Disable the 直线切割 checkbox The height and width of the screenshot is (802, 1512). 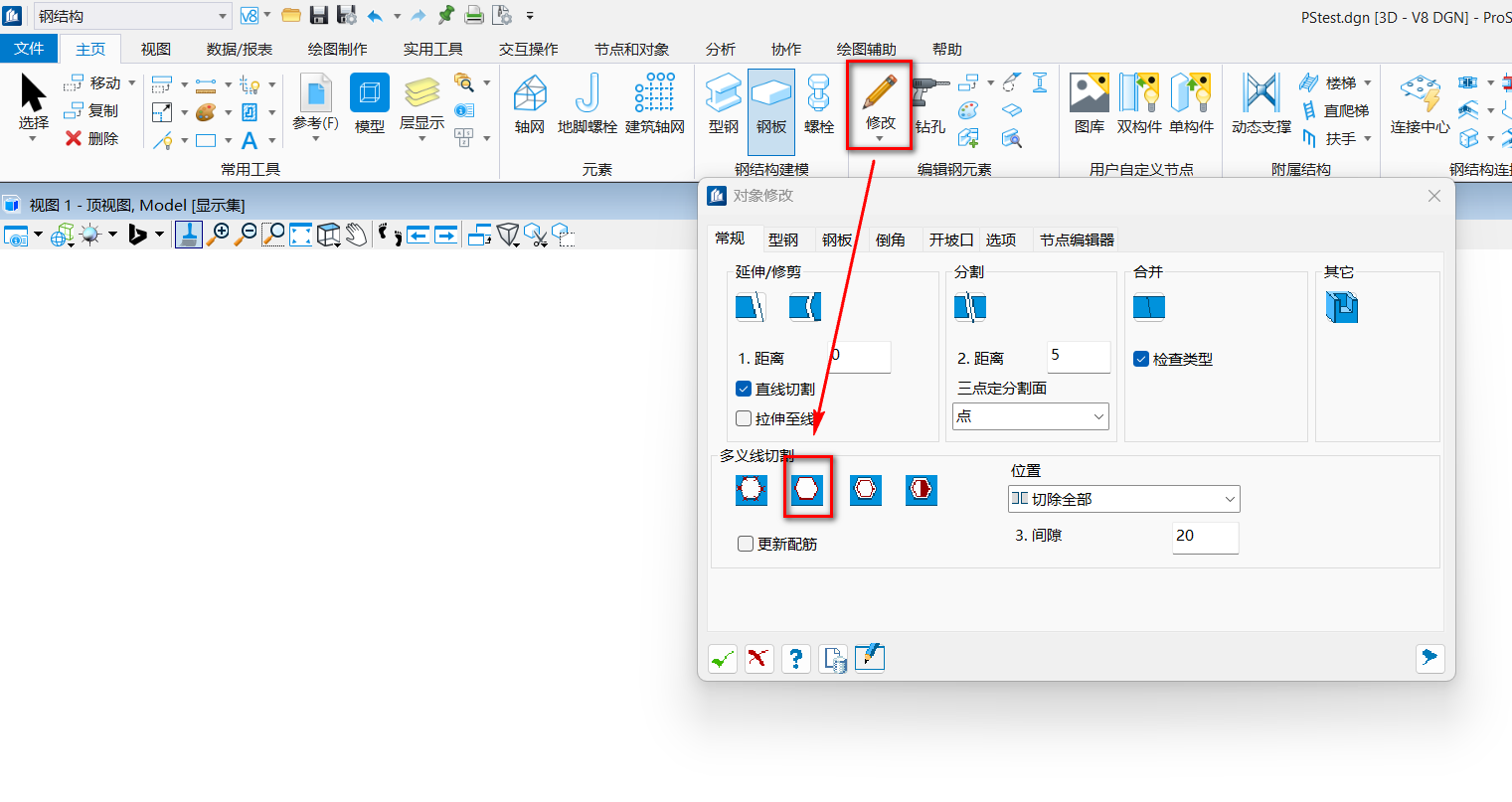click(x=743, y=388)
